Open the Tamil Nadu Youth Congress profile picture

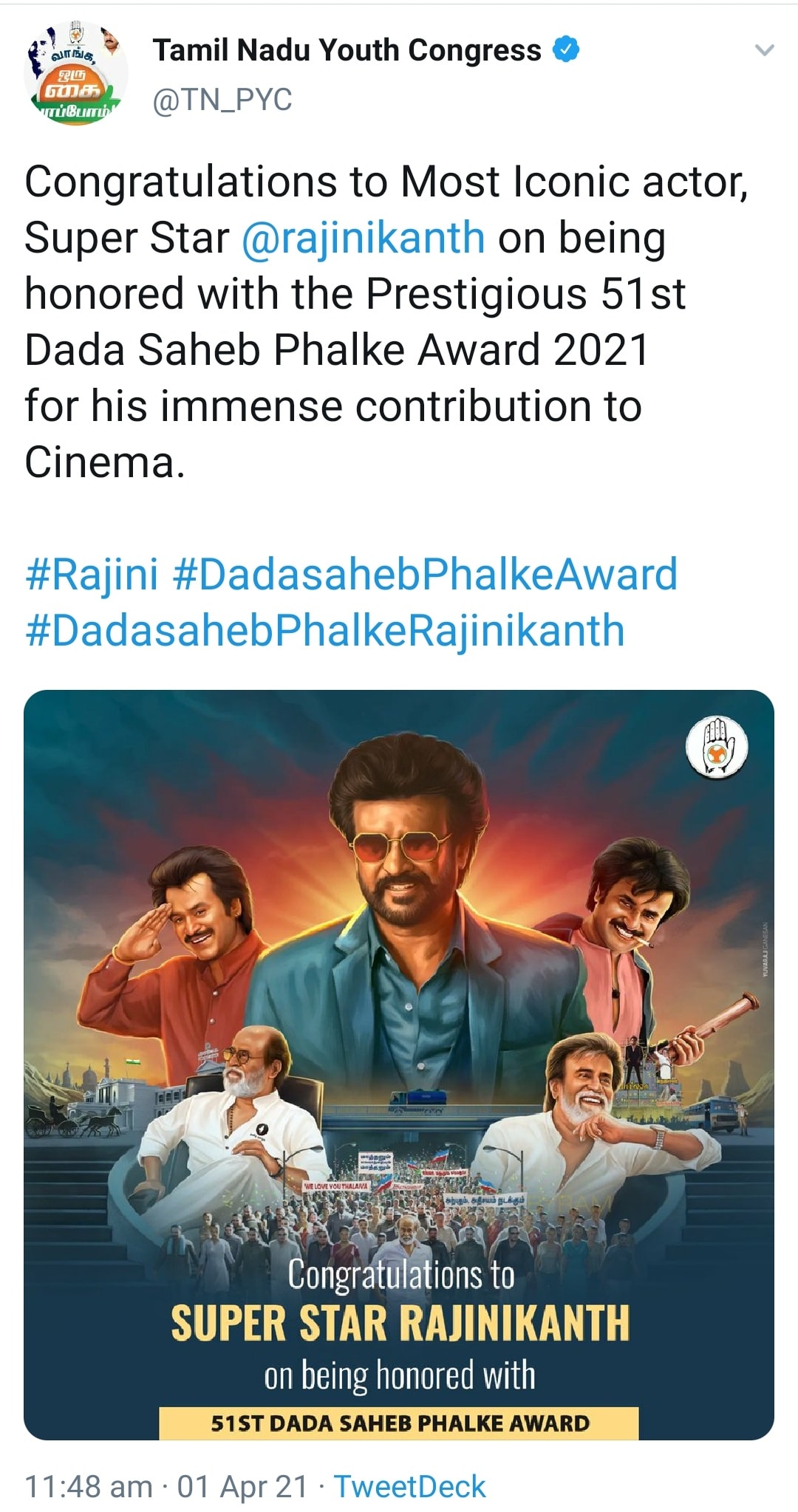click(x=75, y=74)
